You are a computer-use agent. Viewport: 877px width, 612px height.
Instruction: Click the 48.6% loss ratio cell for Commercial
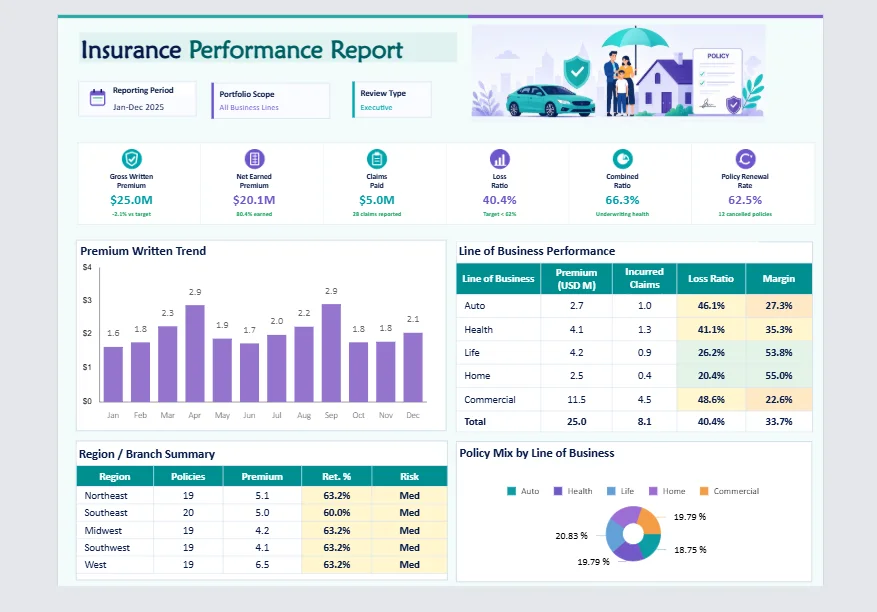click(711, 399)
